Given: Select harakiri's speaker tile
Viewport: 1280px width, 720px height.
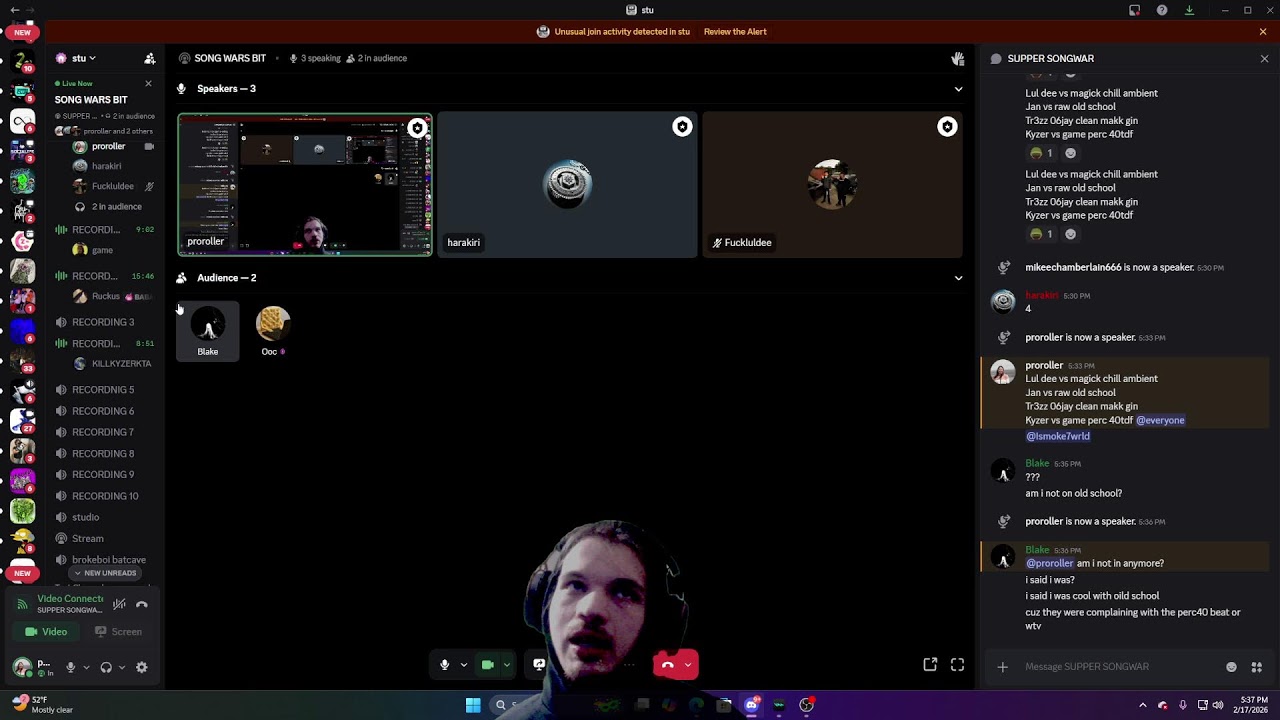Looking at the screenshot, I should 567,185.
